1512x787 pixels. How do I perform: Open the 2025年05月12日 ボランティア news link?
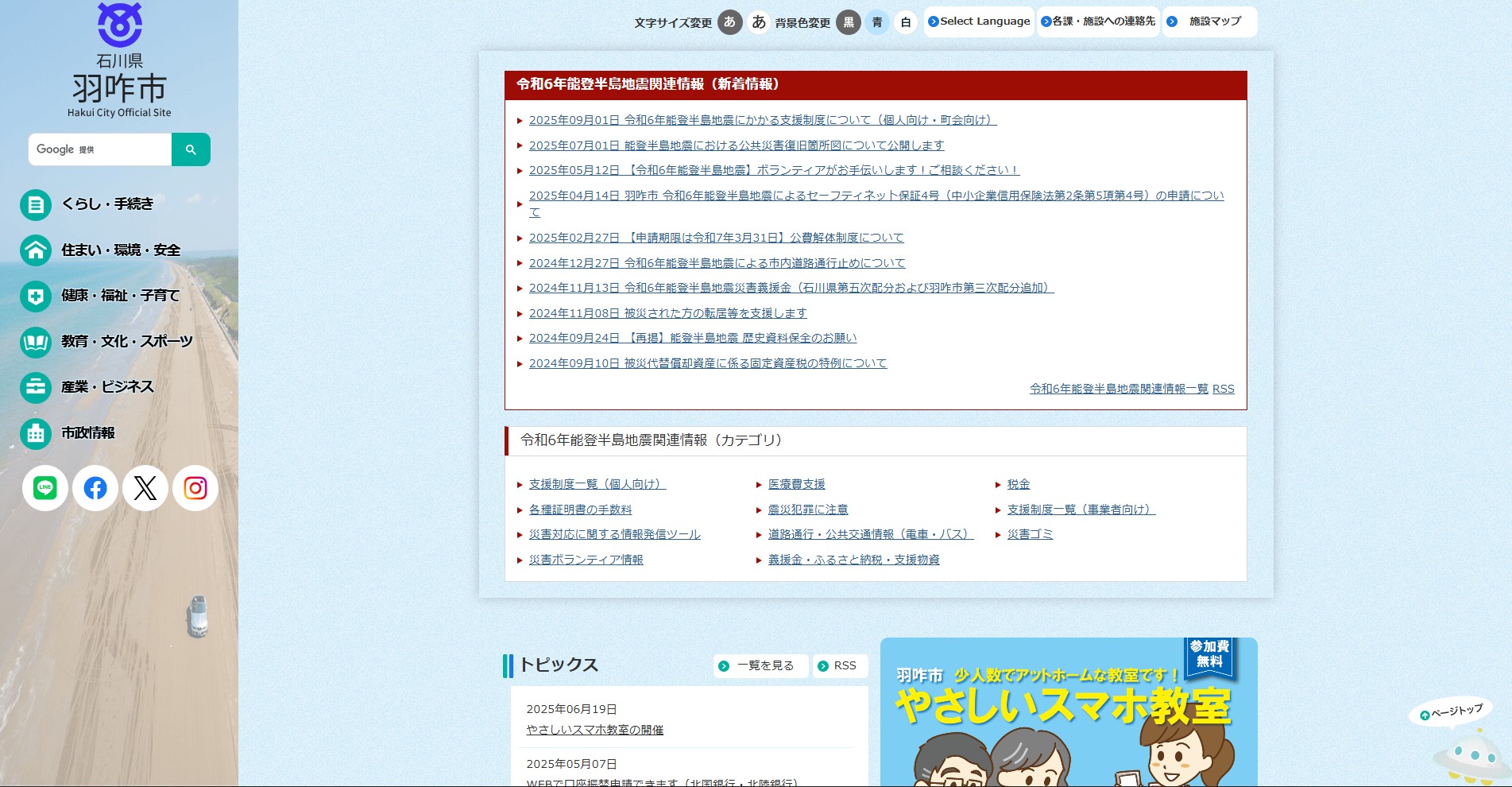(x=774, y=170)
